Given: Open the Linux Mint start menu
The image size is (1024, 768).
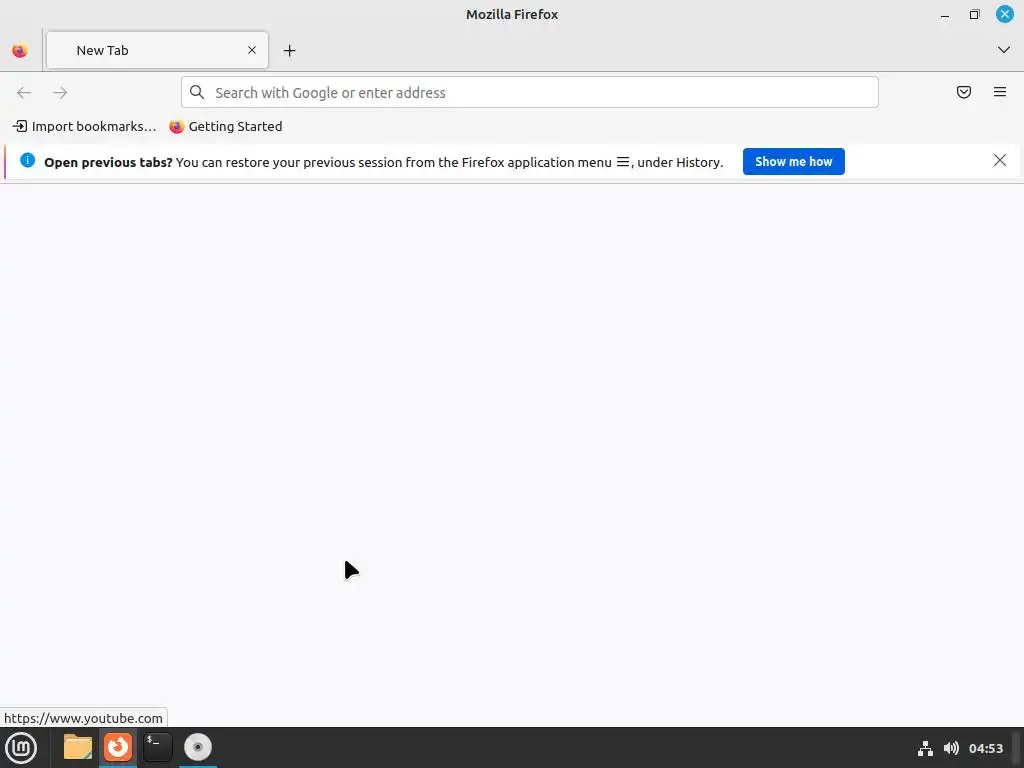Looking at the screenshot, I should pyautogui.click(x=21, y=748).
